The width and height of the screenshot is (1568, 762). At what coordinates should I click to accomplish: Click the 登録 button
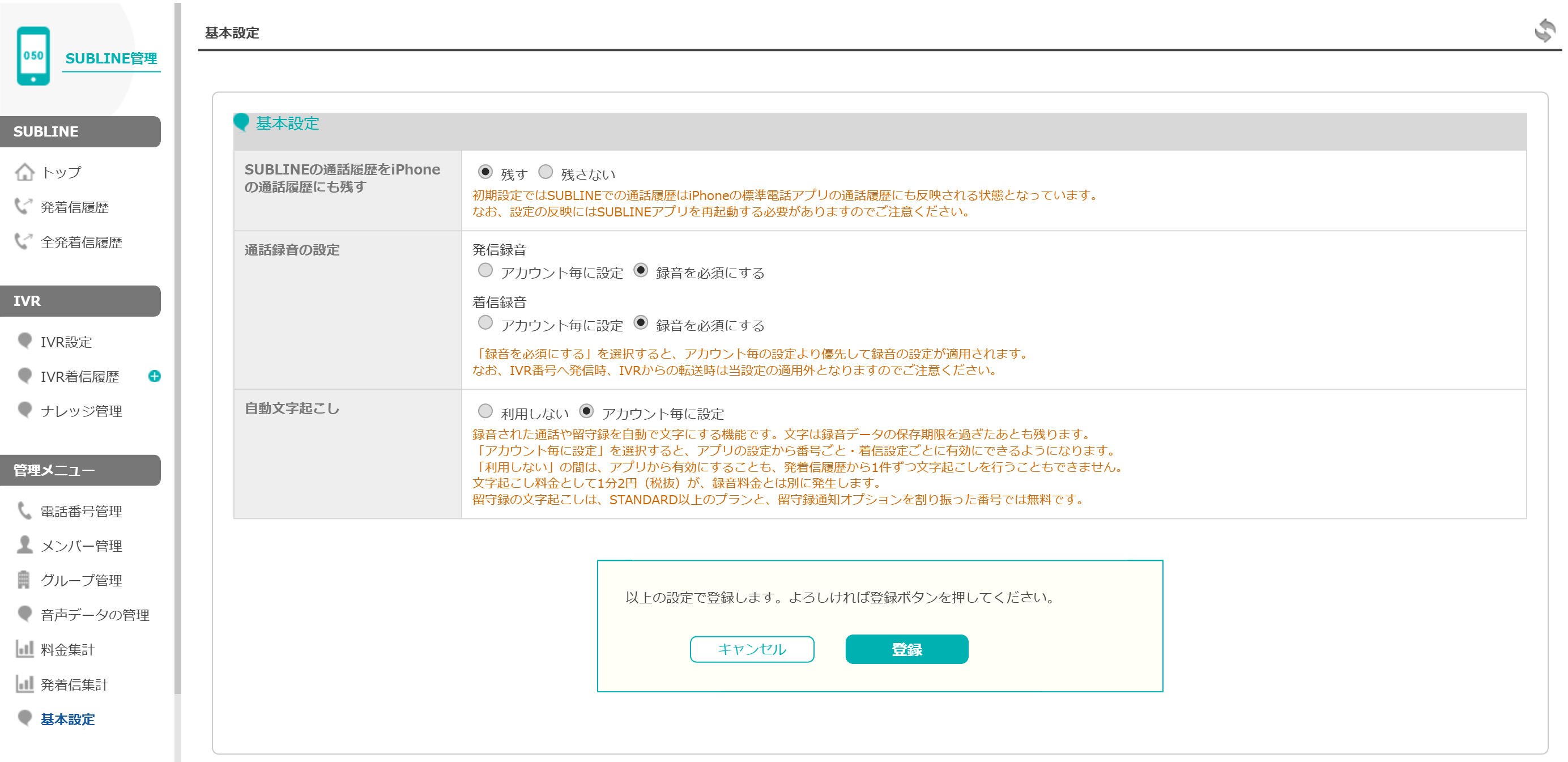click(x=906, y=649)
